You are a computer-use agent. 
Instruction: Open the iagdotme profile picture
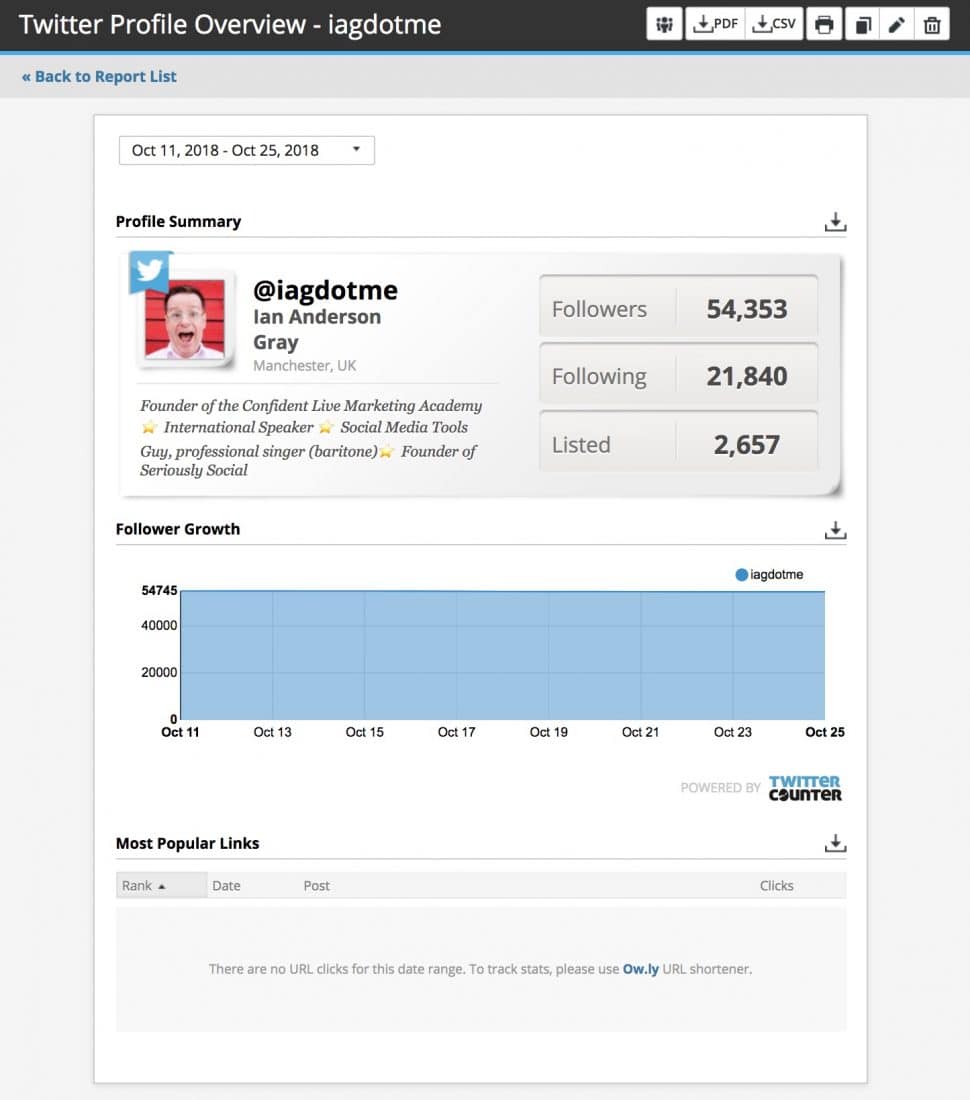(185, 318)
